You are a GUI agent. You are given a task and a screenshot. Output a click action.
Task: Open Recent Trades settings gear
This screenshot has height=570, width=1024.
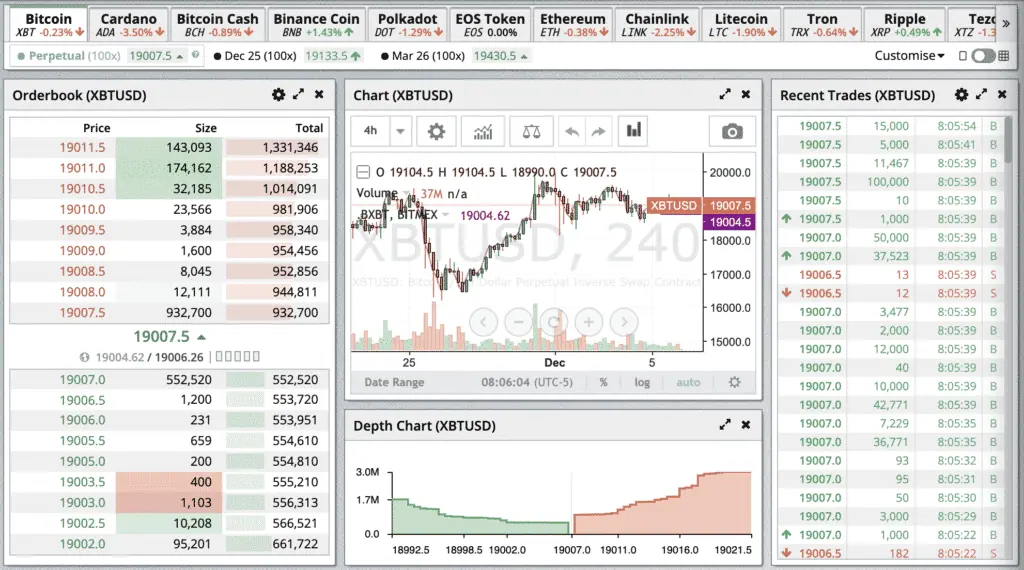click(x=961, y=95)
